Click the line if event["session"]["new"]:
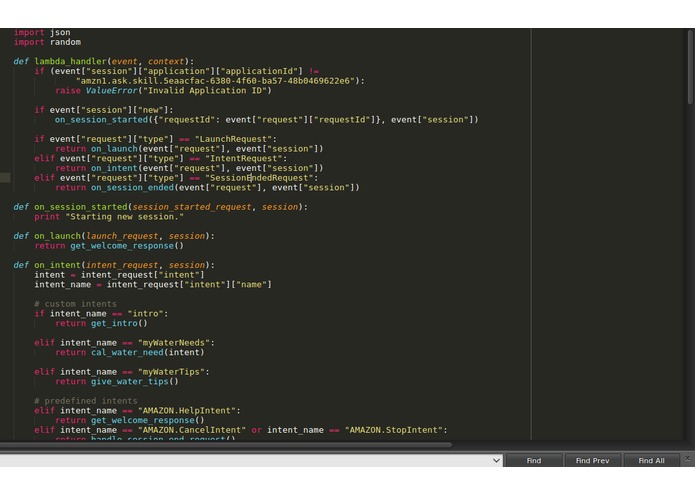695x494 pixels. tap(104, 110)
